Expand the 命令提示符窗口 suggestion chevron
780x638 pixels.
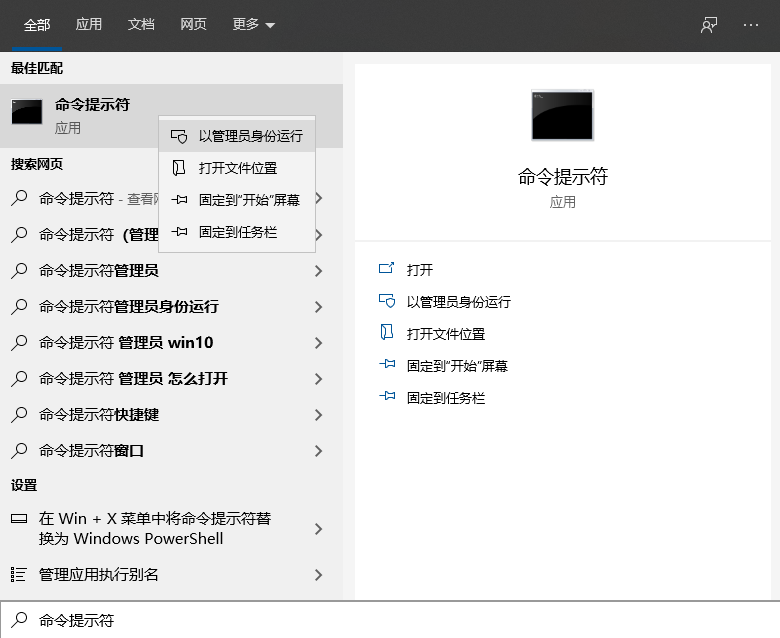tap(318, 451)
